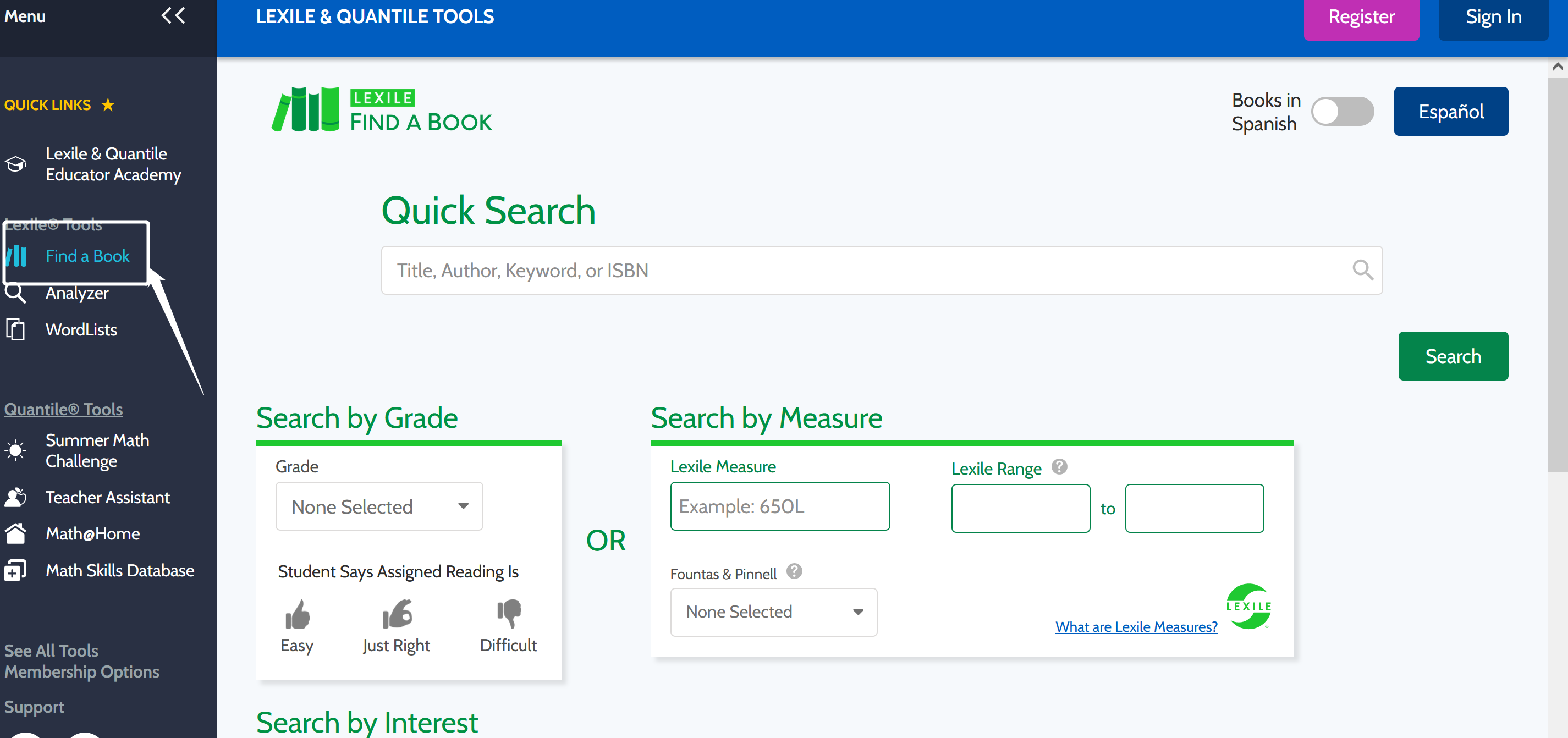Open Summer Math Challenge
Viewport: 1568px width, 738px height.
coord(97,450)
